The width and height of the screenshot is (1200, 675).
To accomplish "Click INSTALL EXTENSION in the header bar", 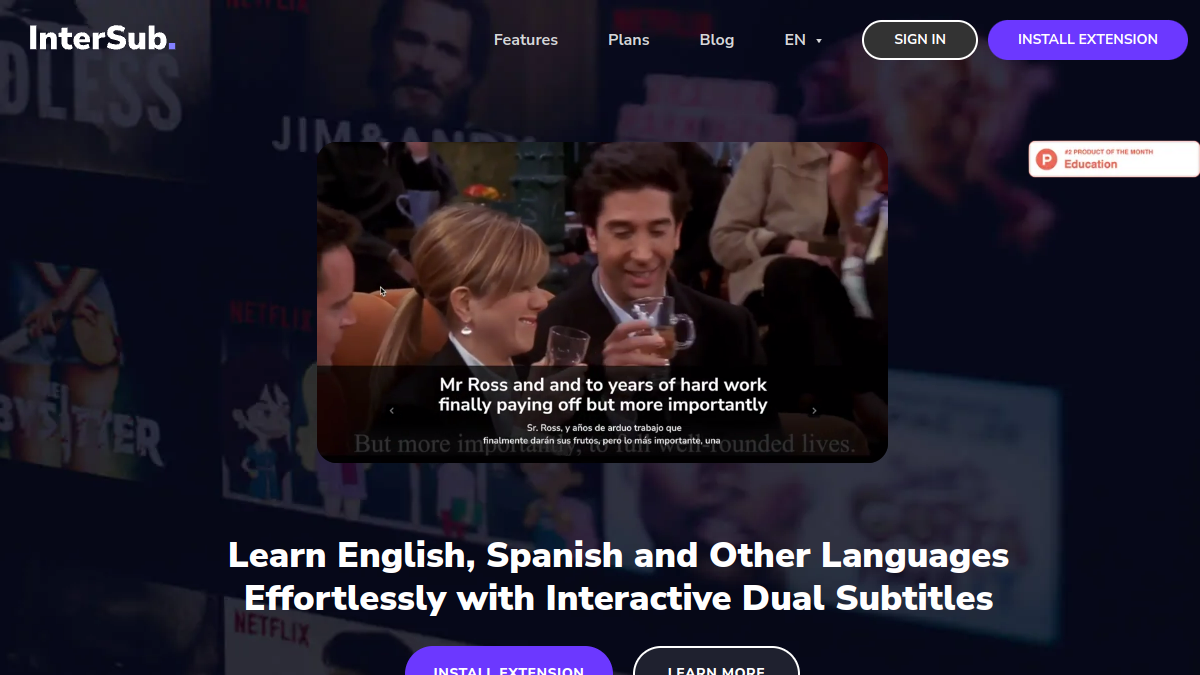I will 1088,40.
